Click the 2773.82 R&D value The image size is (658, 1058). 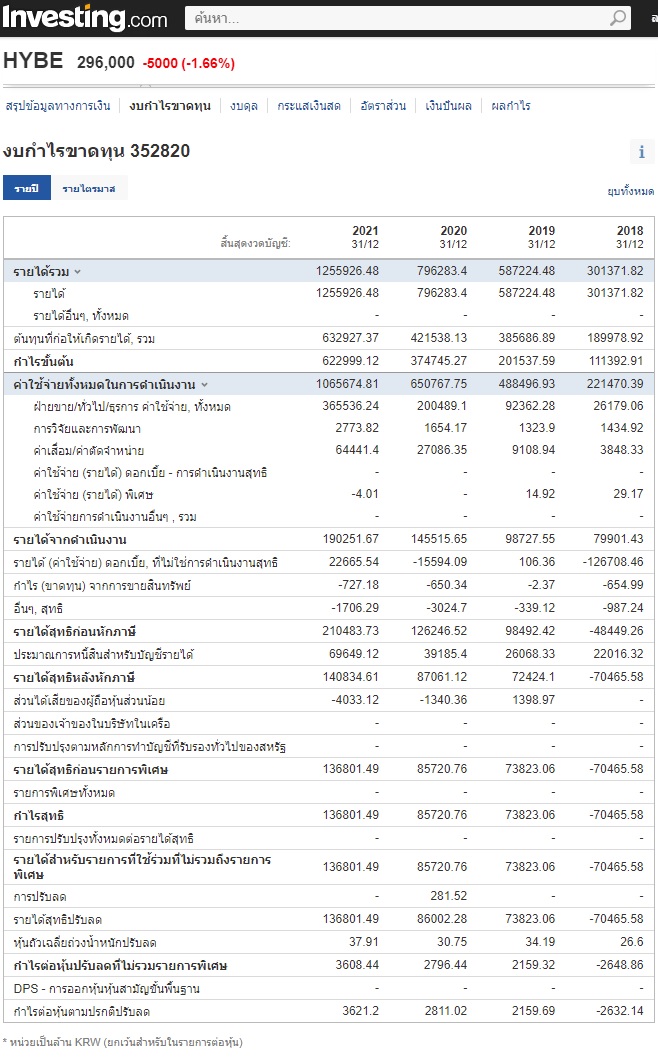(x=357, y=428)
